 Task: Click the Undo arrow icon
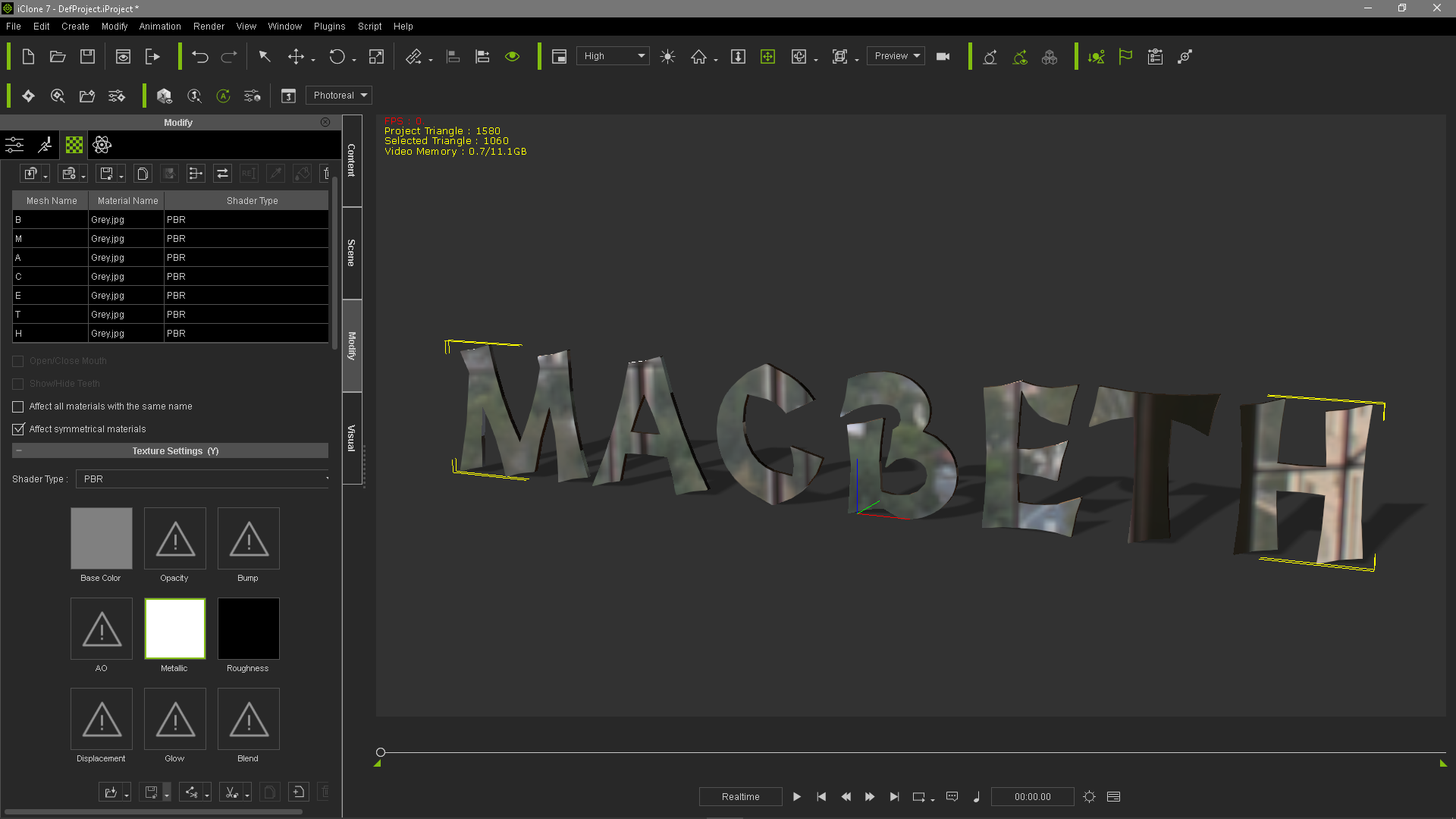(x=200, y=56)
